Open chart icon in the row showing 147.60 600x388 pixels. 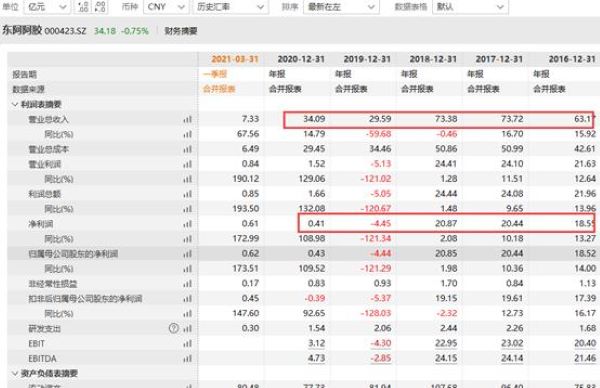click(188, 313)
